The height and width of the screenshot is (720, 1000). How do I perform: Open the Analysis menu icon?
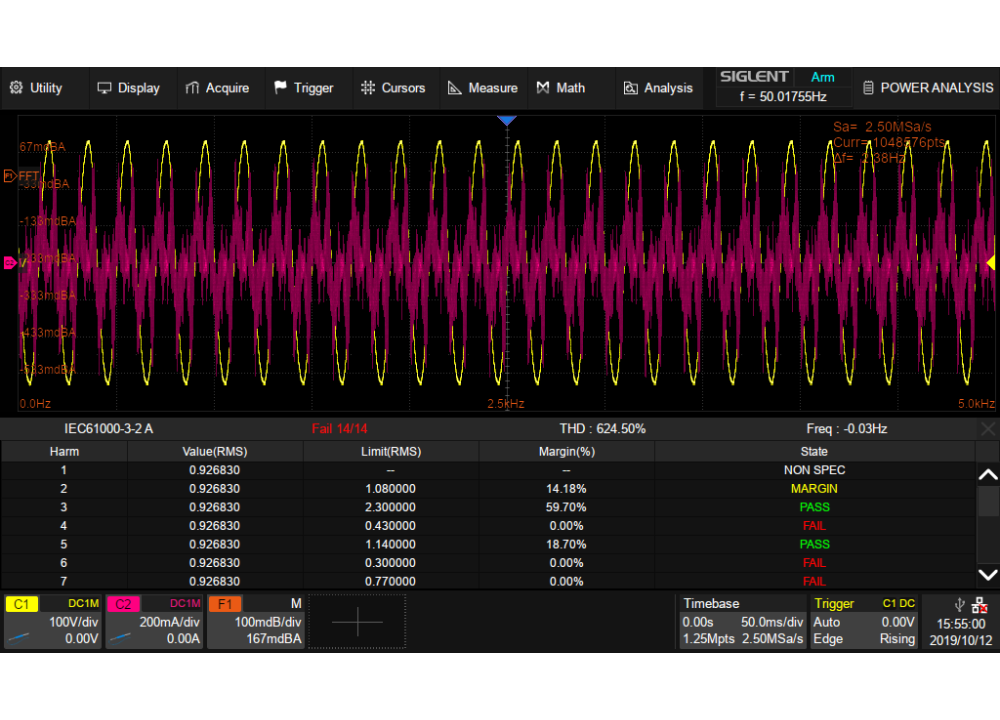630,88
